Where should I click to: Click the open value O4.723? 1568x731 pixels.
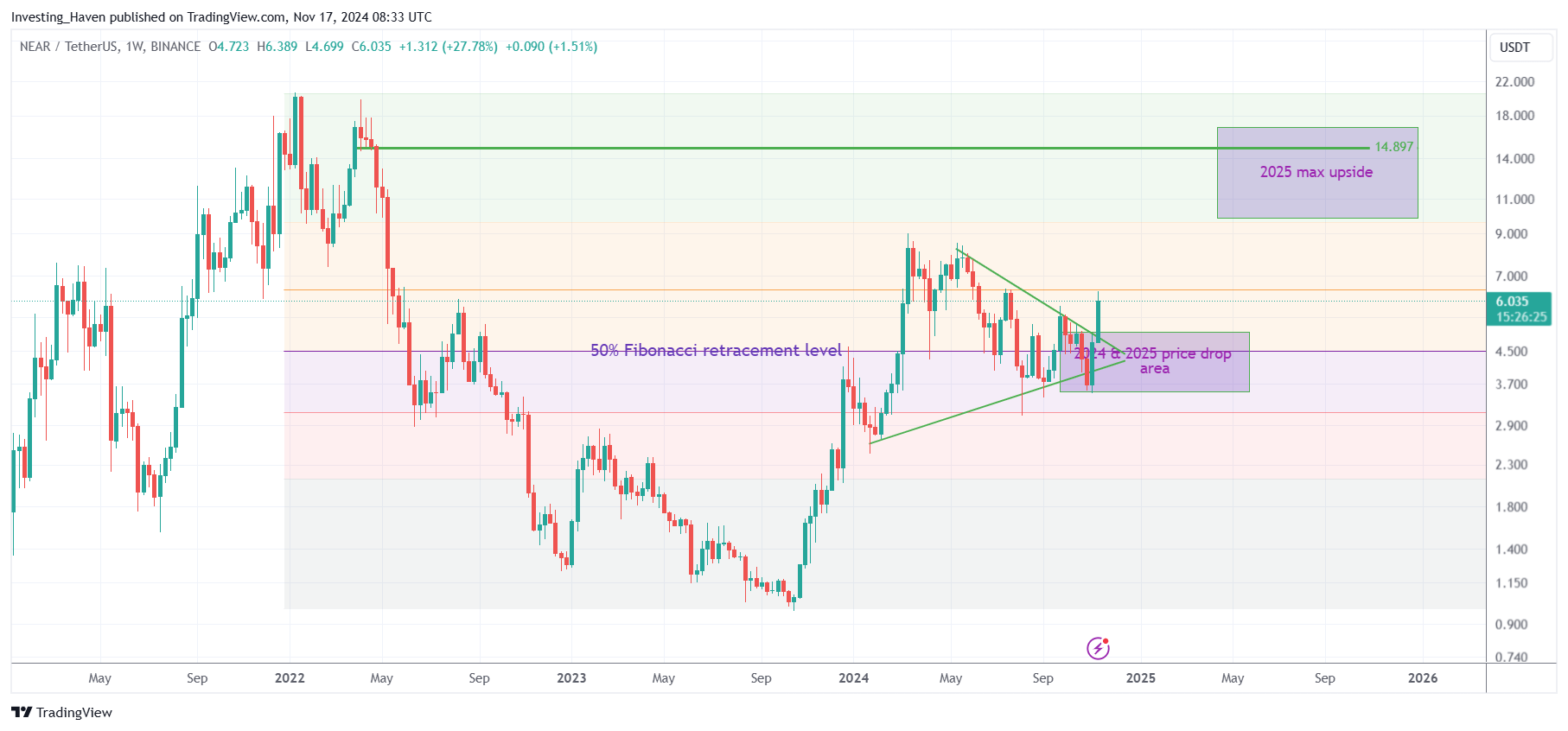[228, 47]
